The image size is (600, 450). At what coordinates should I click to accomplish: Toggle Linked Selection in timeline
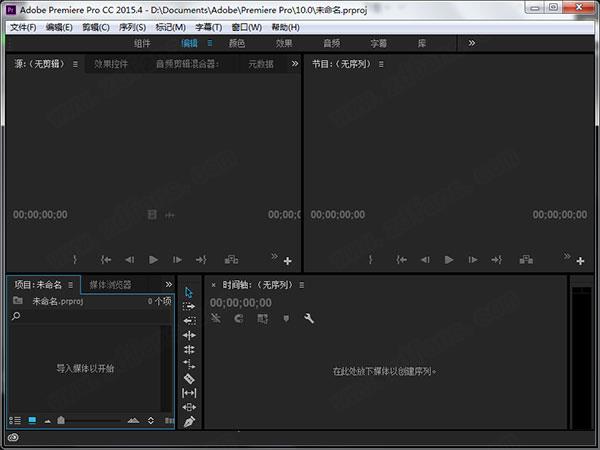point(262,318)
